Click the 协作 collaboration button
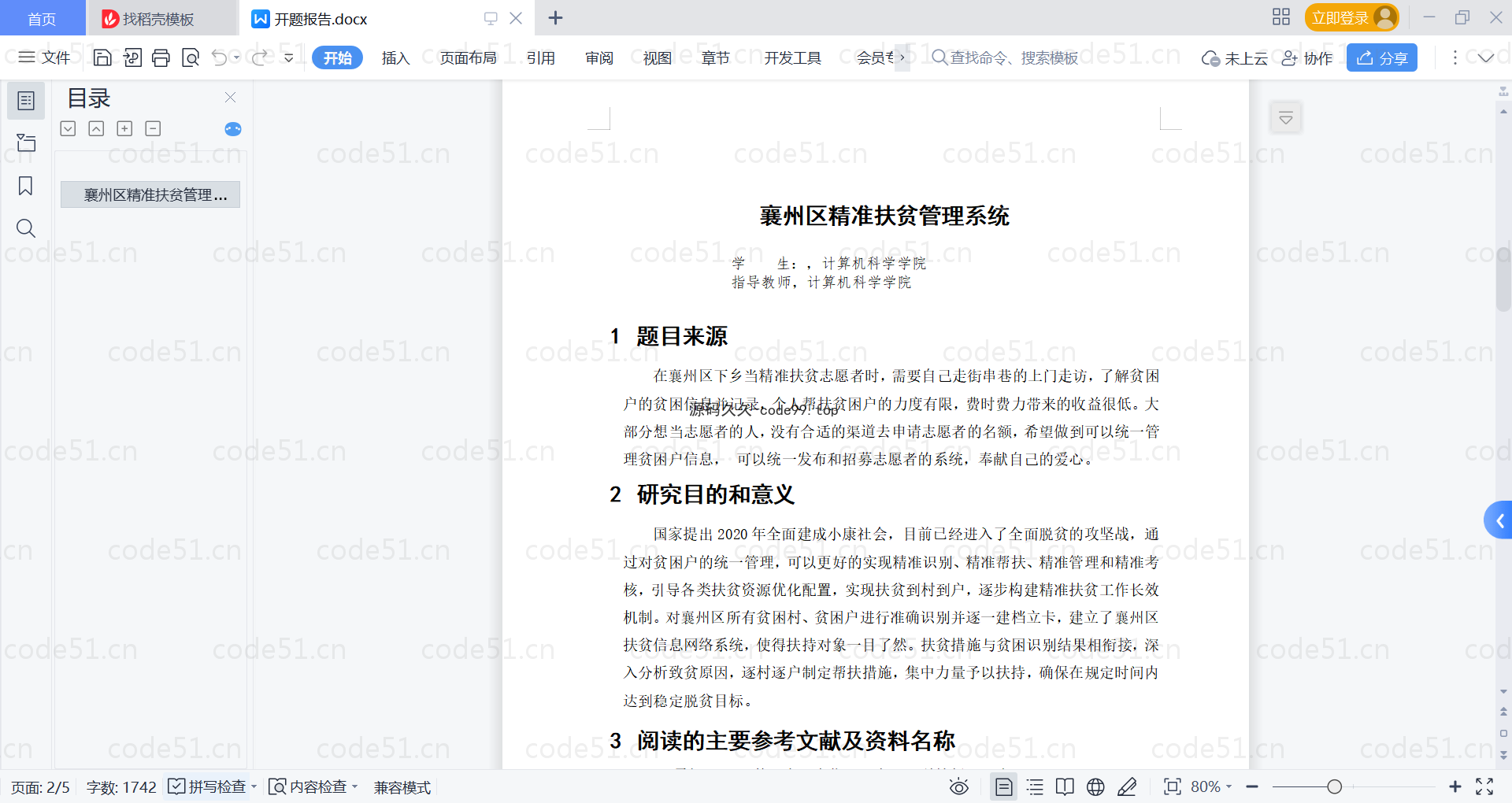This screenshot has height=803, width=1512. 1307,58
